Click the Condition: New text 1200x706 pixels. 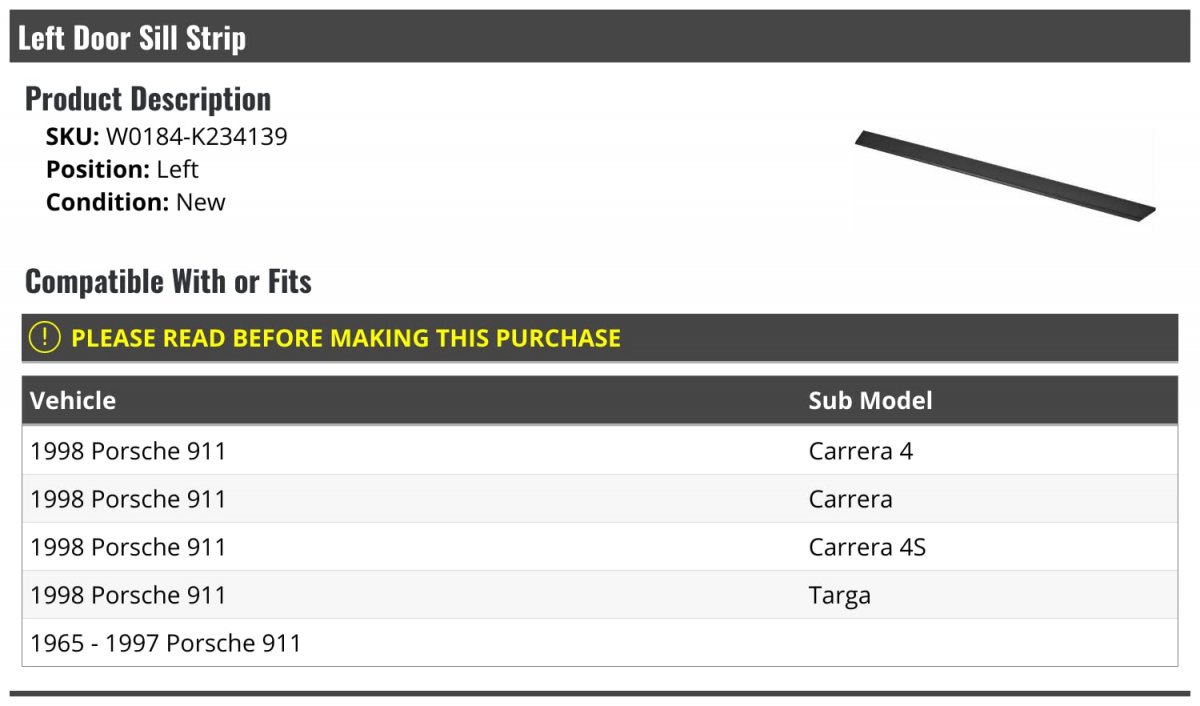pyautogui.click(x=136, y=202)
